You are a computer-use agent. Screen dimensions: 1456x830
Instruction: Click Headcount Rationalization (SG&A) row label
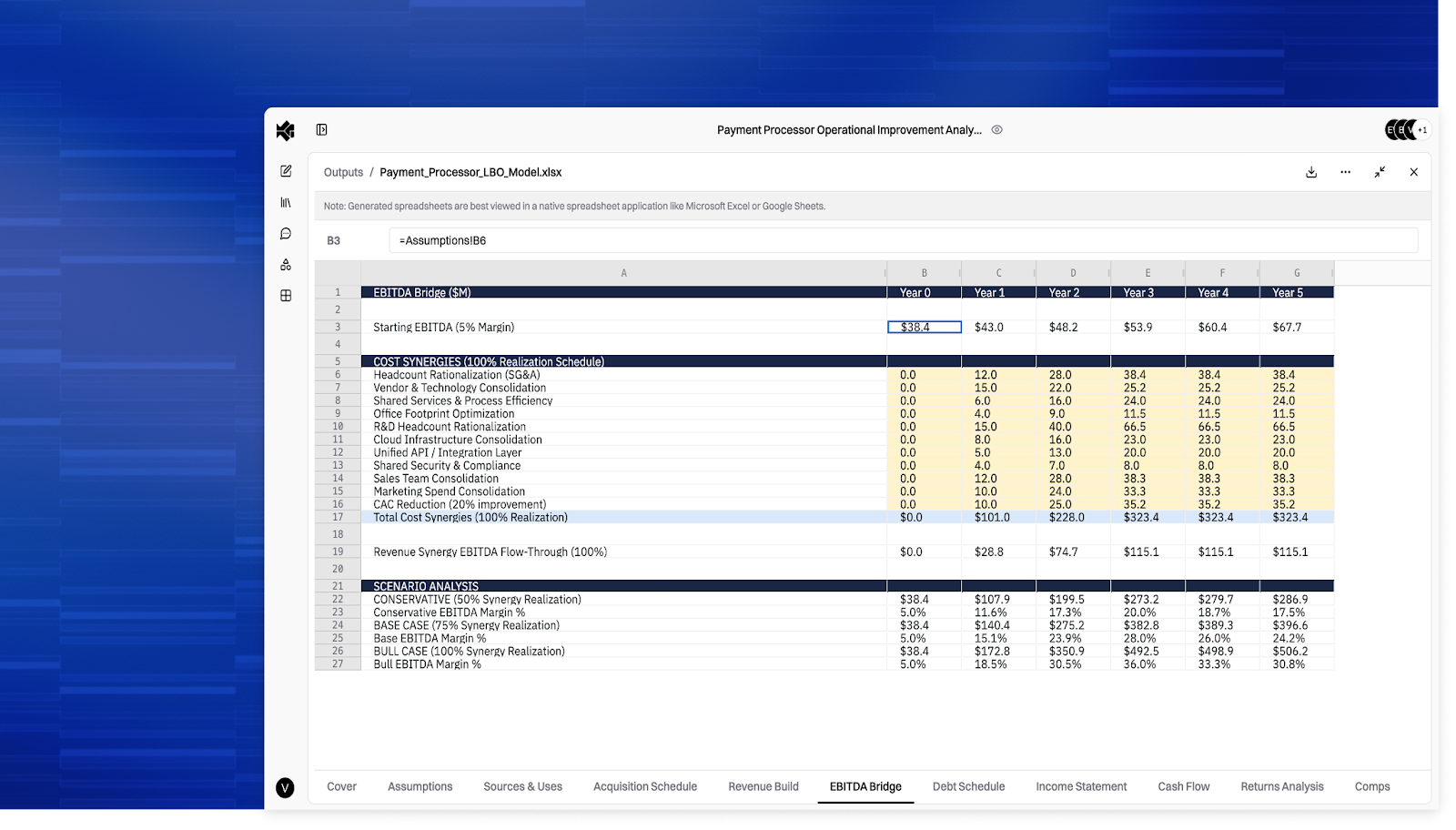click(456, 375)
